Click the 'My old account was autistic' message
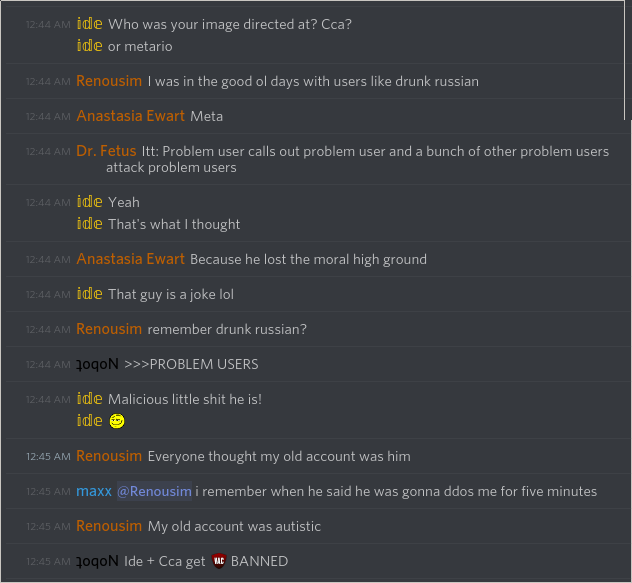Viewport: 632px width, 583px height. 234,526
